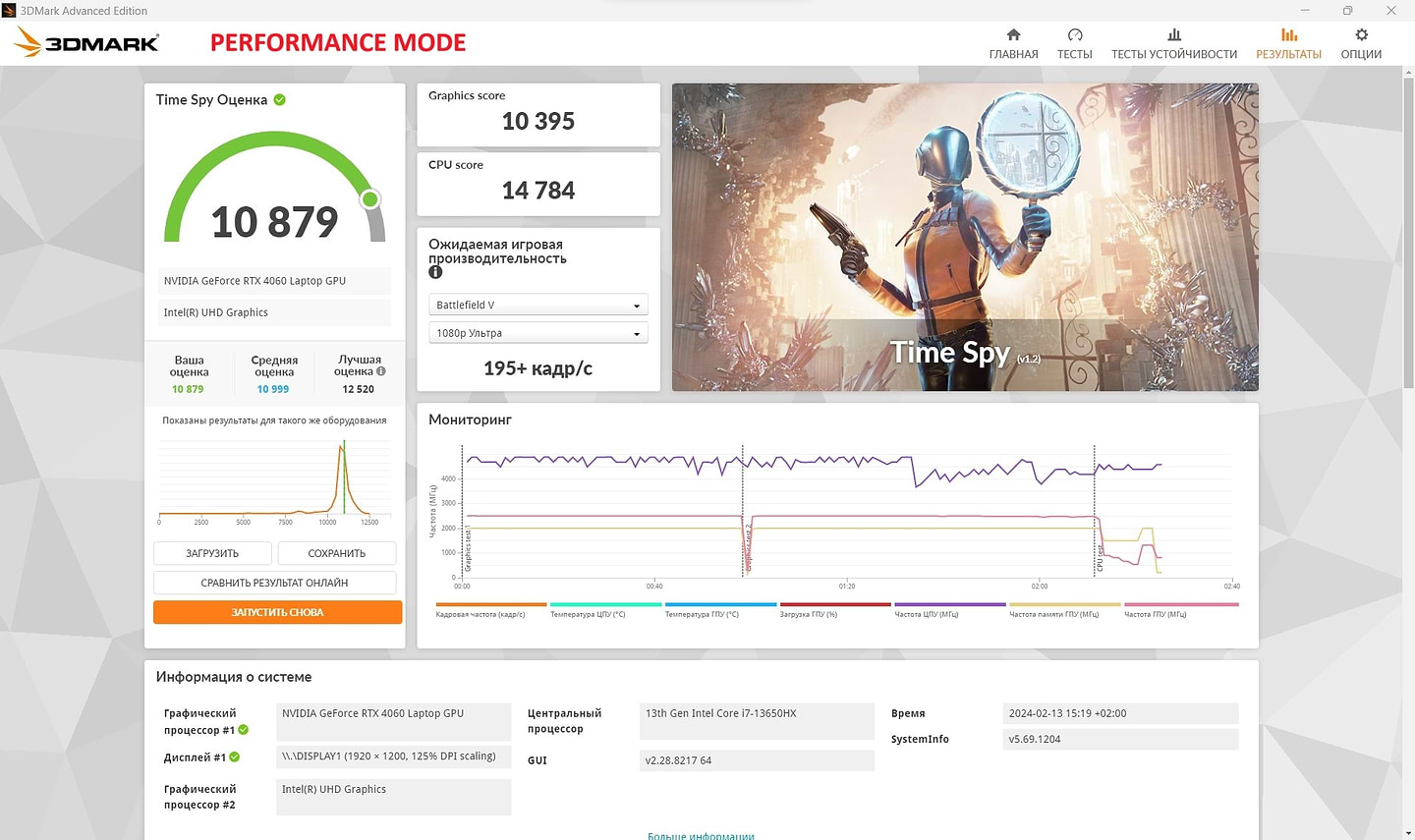Screen dimensions: 1415x840
Task: Switch to the ОПЦИИ tab label
Action: click(x=1361, y=54)
